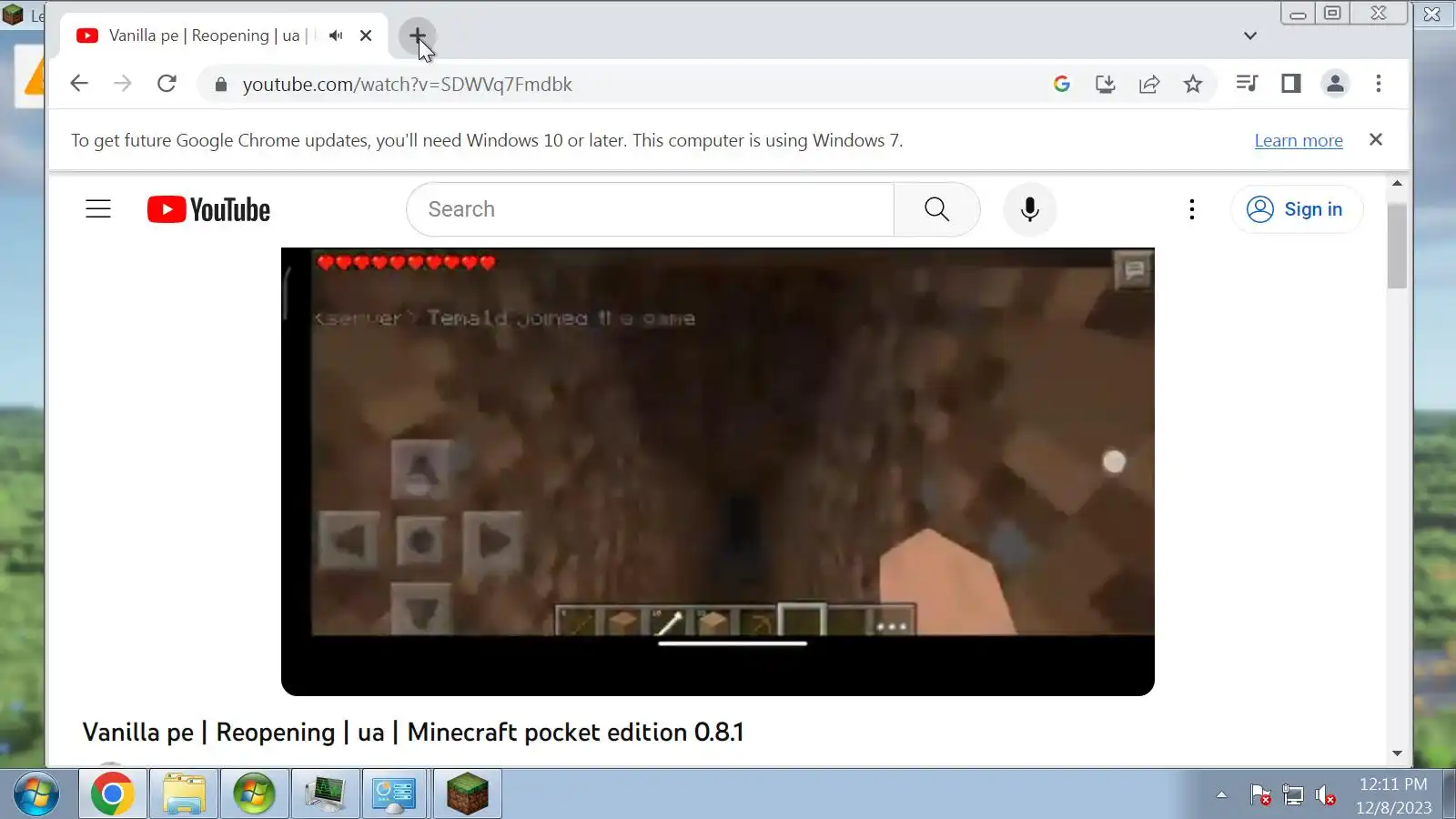
Task: Share this page icon
Action: (1149, 84)
